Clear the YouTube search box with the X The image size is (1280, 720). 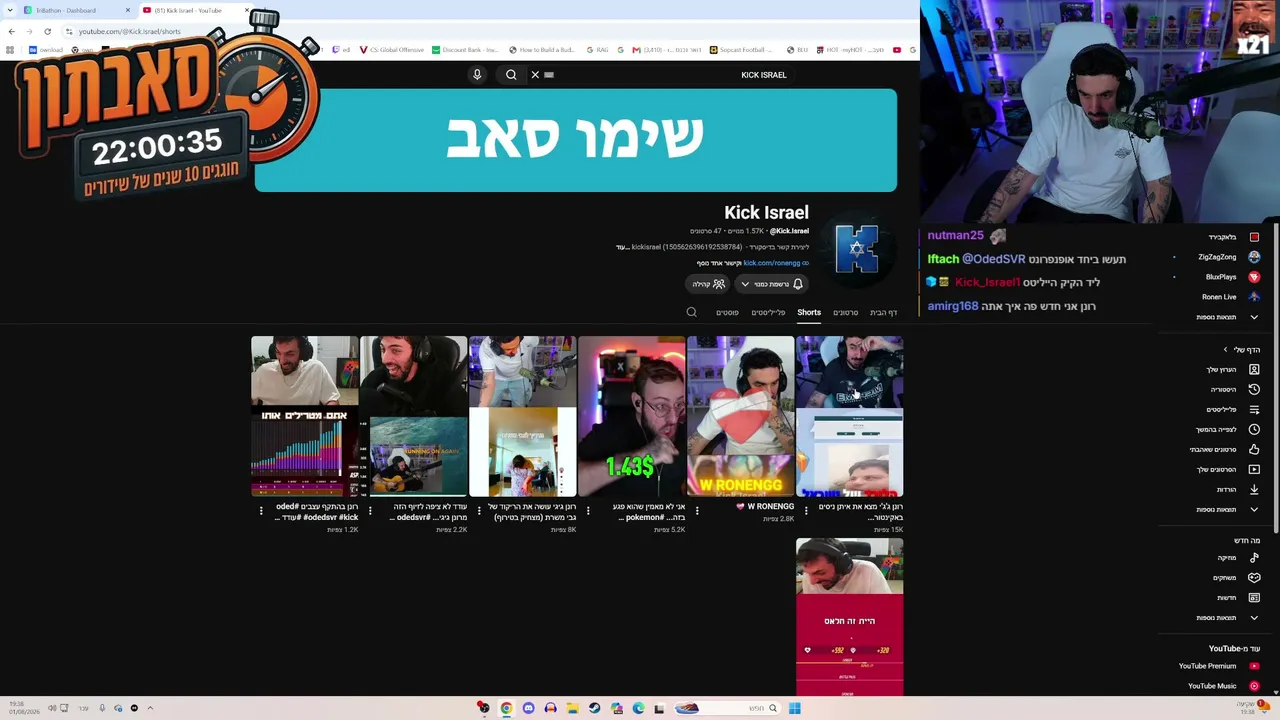[x=535, y=75]
